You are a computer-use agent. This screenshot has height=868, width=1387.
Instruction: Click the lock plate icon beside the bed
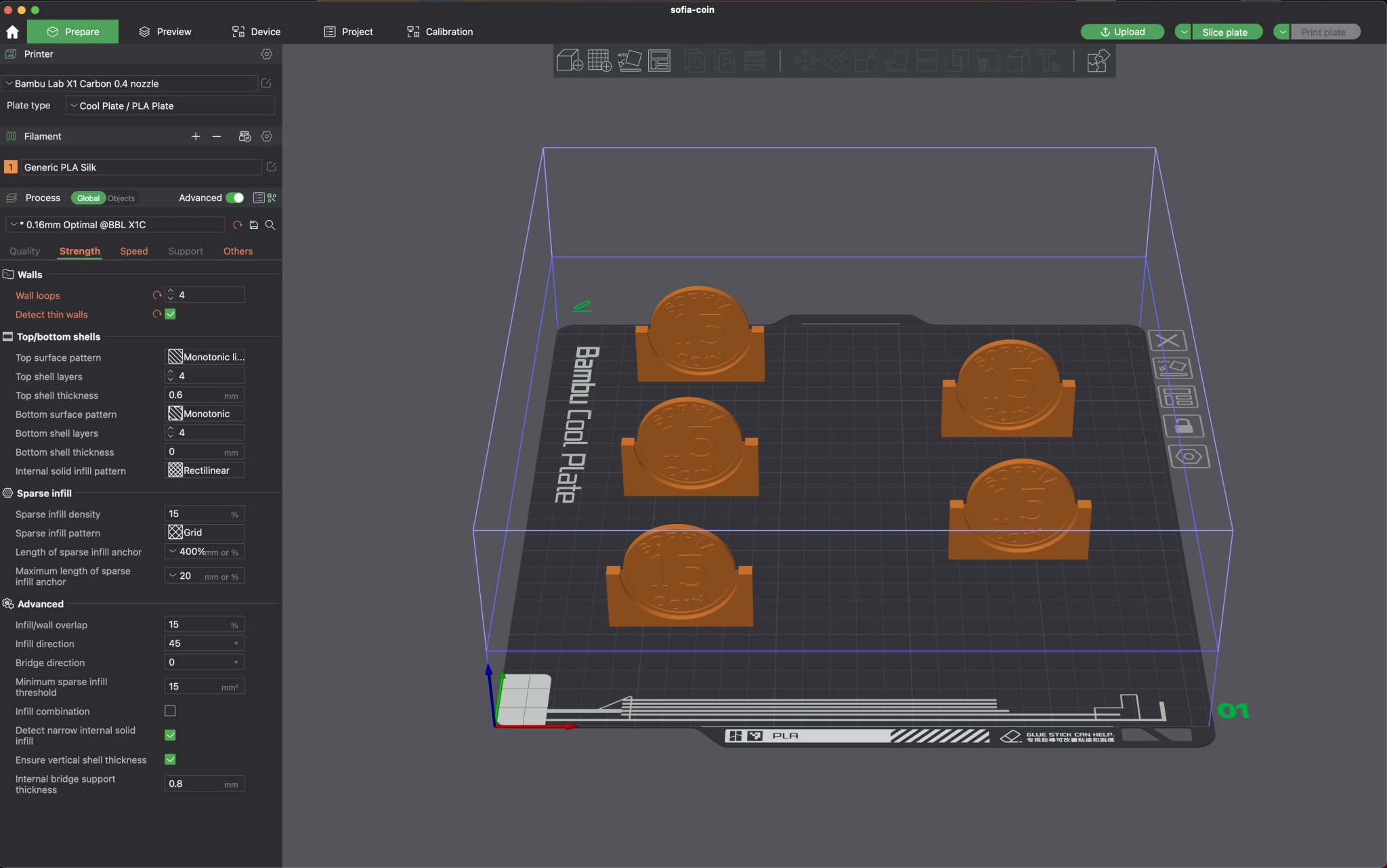click(1183, 426)
